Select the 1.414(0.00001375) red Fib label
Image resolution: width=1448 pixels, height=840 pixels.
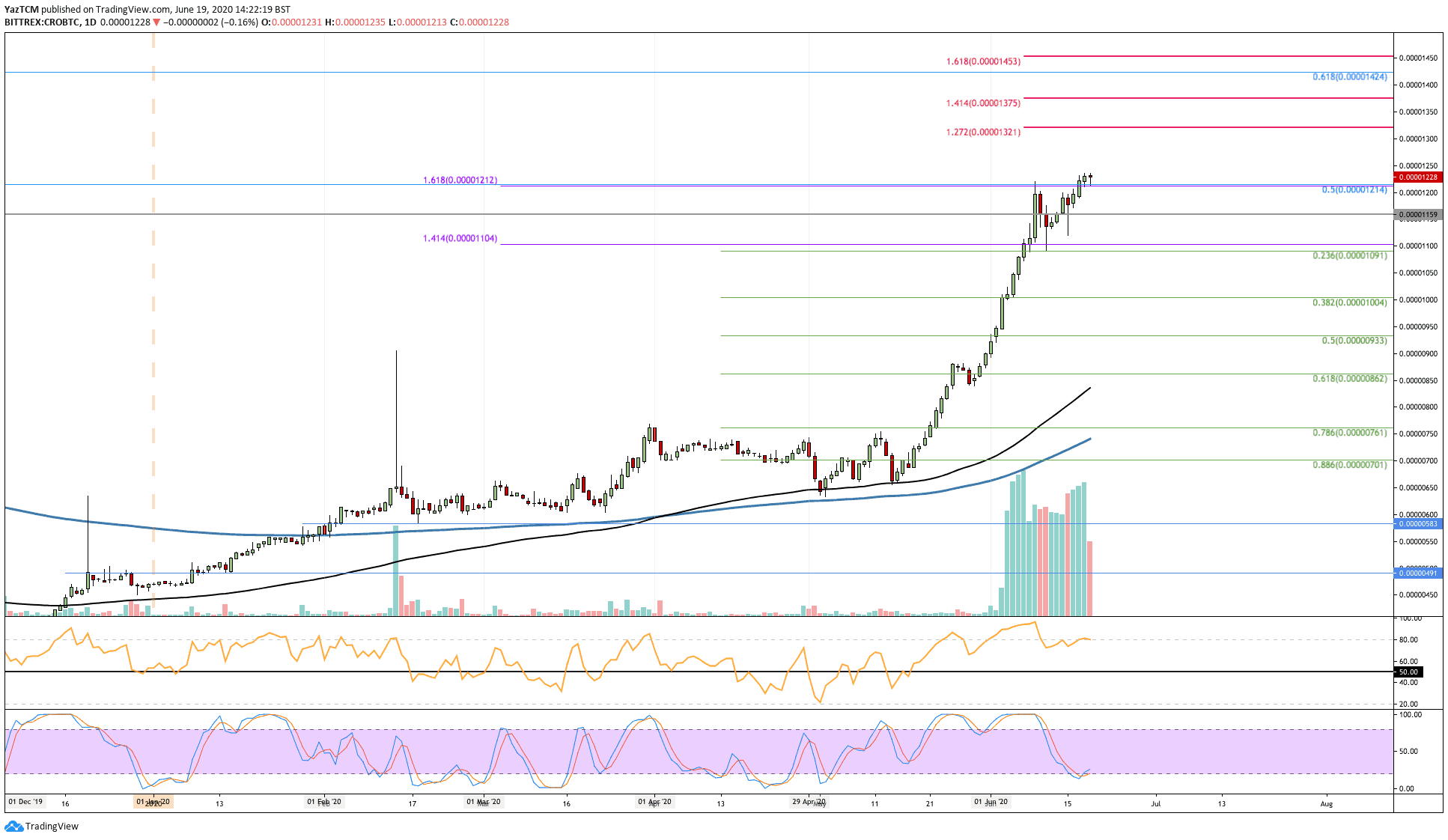coord(983,103)
